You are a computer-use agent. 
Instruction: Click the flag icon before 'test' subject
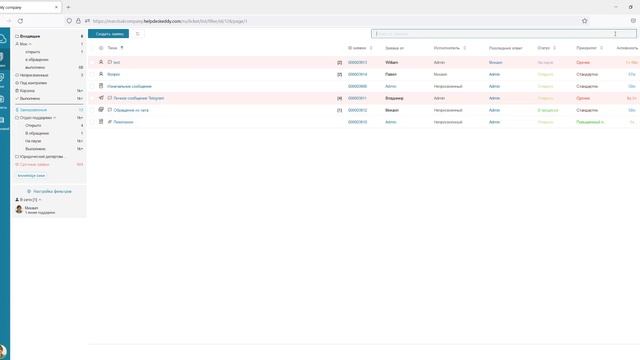coord(109,62)
